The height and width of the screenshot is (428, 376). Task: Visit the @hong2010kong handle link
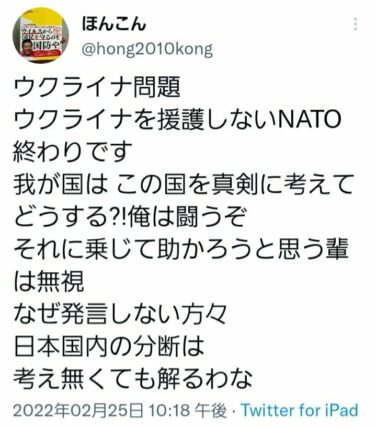[x=147, y=50]
